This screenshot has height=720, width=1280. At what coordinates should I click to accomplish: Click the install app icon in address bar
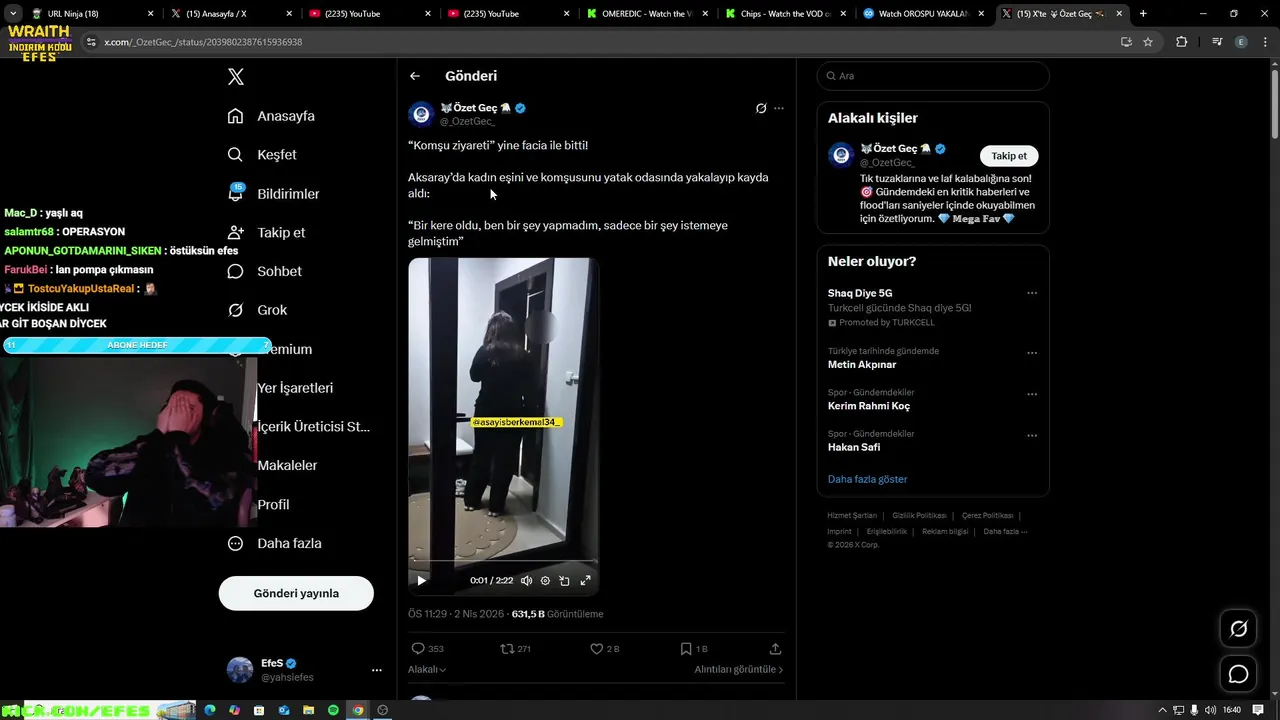tap(1126, 42)
